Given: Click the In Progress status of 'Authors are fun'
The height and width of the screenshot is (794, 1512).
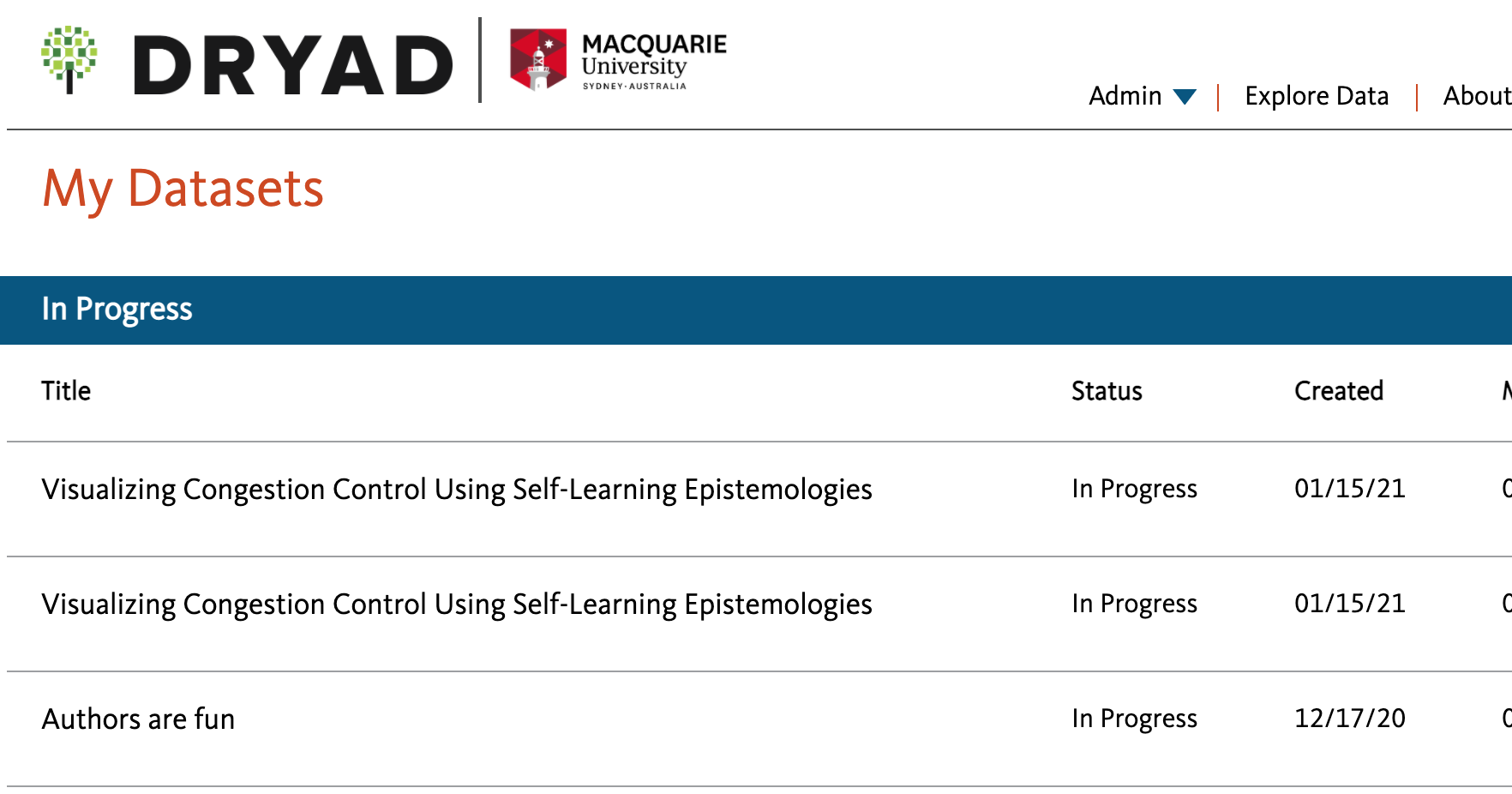Looking at the screenshot, I should 1134,719.
